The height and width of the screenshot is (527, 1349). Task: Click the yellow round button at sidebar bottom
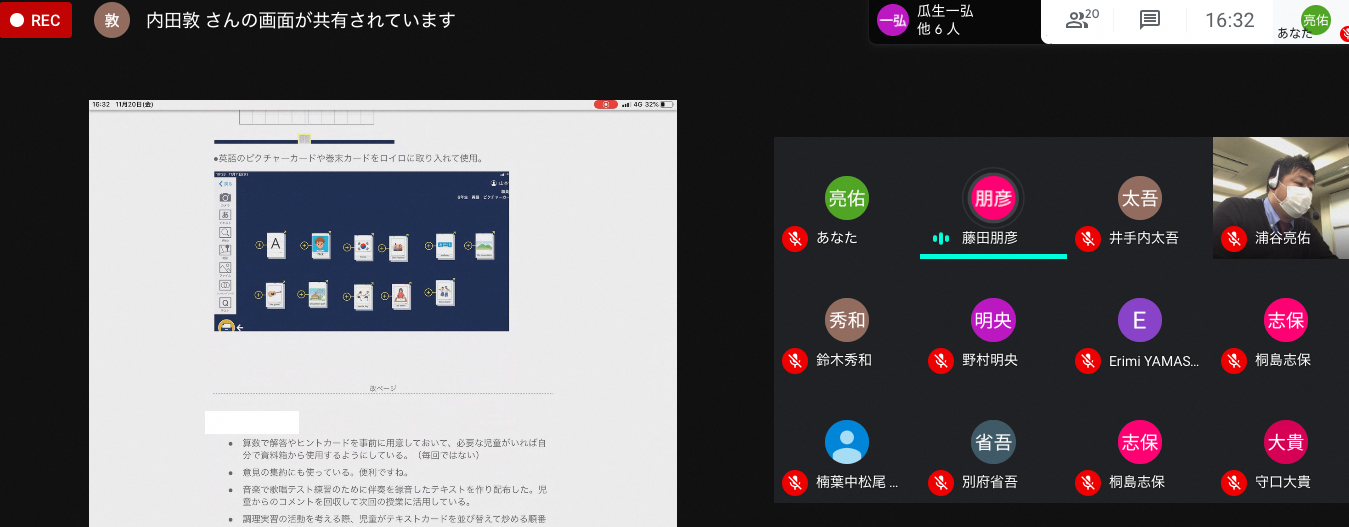pyautogui.click(x=226, y=325)
